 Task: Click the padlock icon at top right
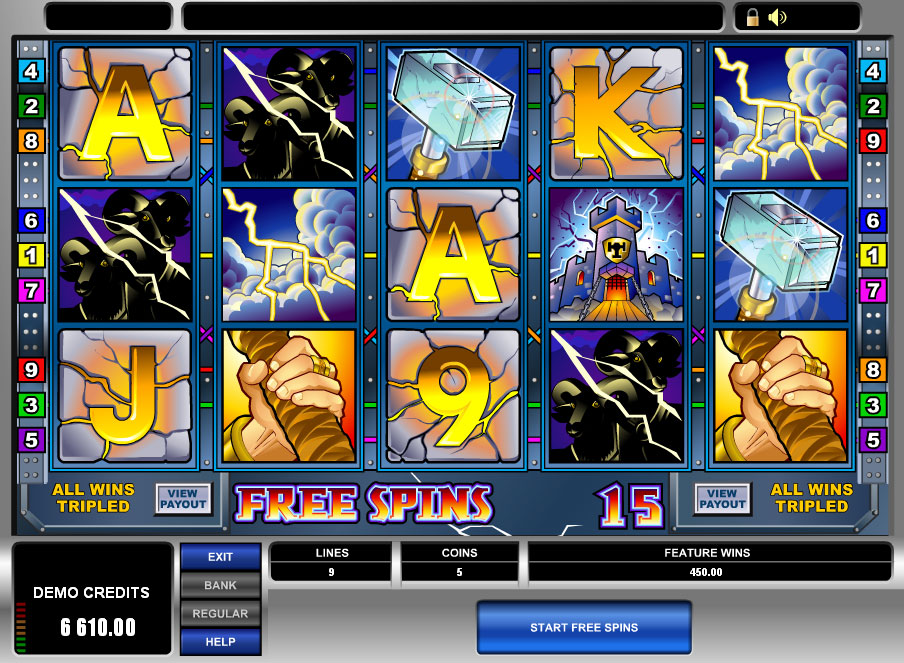click(752, 18)
